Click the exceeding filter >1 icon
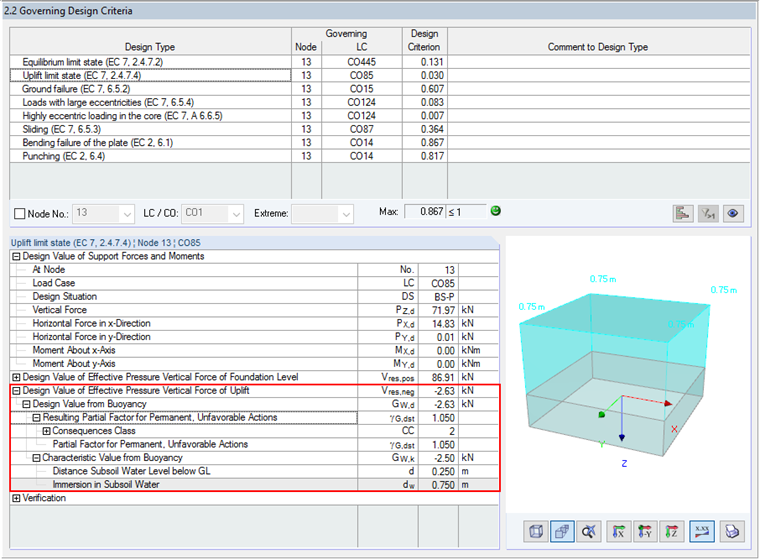 tap(708, 213)
